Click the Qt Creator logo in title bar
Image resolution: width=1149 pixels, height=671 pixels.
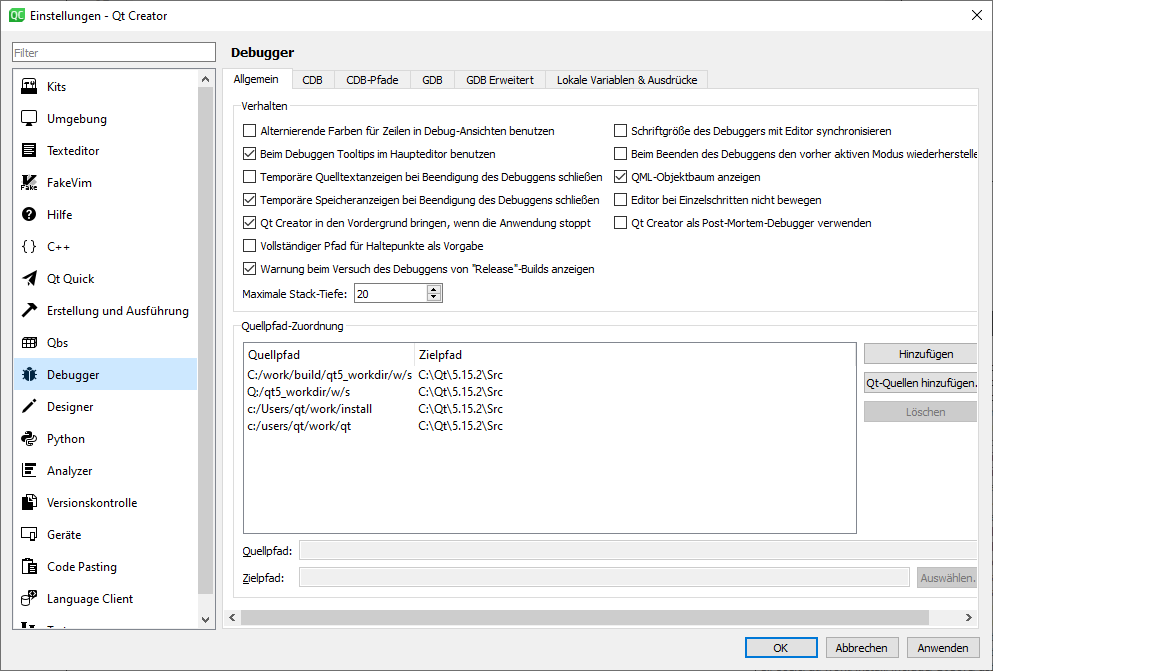[x=16, y=15]
